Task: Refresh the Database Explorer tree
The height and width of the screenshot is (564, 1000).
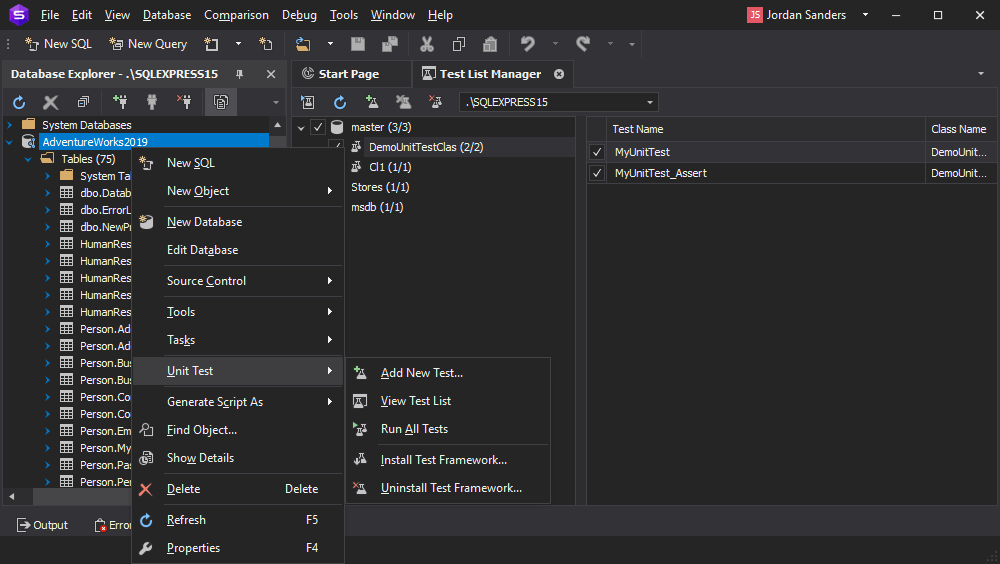Action: (19, 102)
